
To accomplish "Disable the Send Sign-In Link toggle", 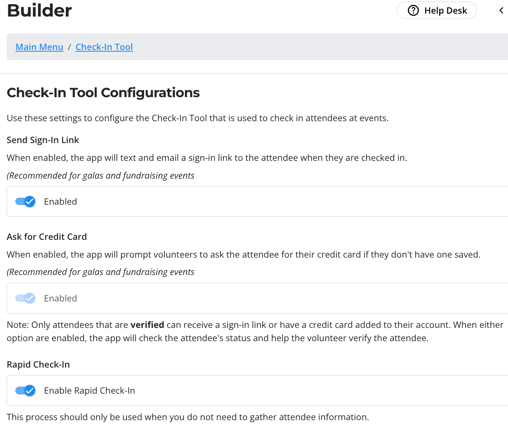I will click(25, 201).
